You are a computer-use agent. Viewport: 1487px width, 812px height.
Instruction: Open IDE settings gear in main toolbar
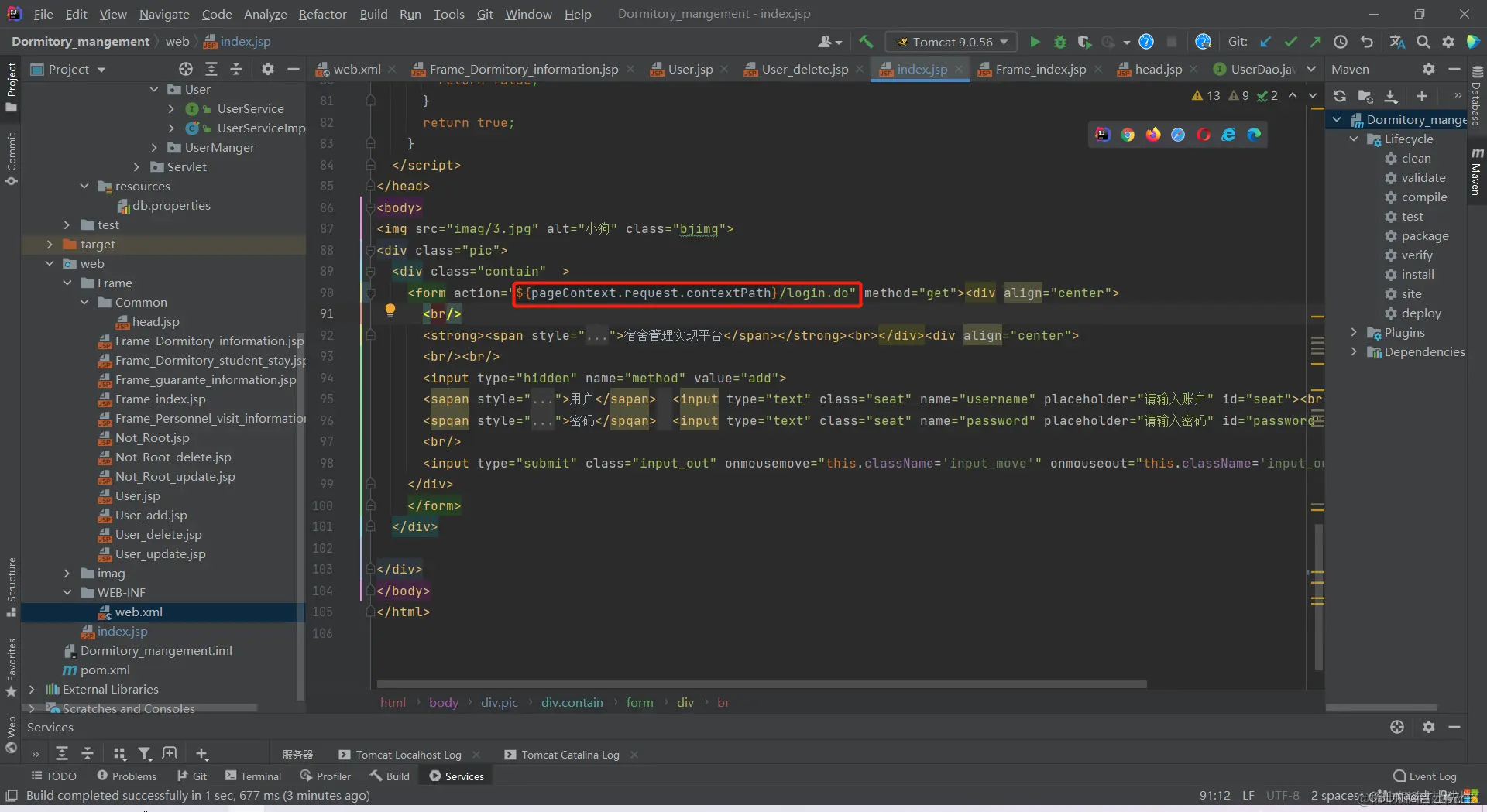coord(1448,42)
